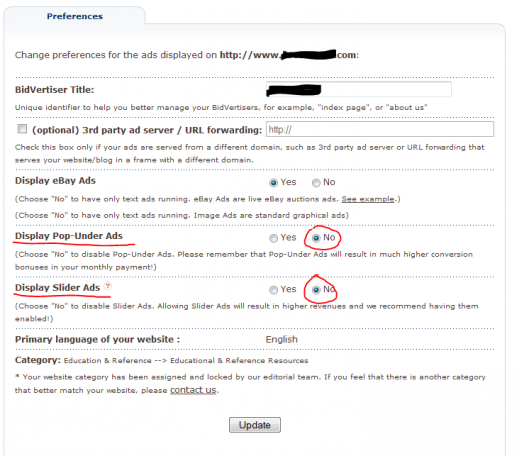Open the Preferences tab
This screenshot has width=524, height=456.
click(x=75, y=16)
